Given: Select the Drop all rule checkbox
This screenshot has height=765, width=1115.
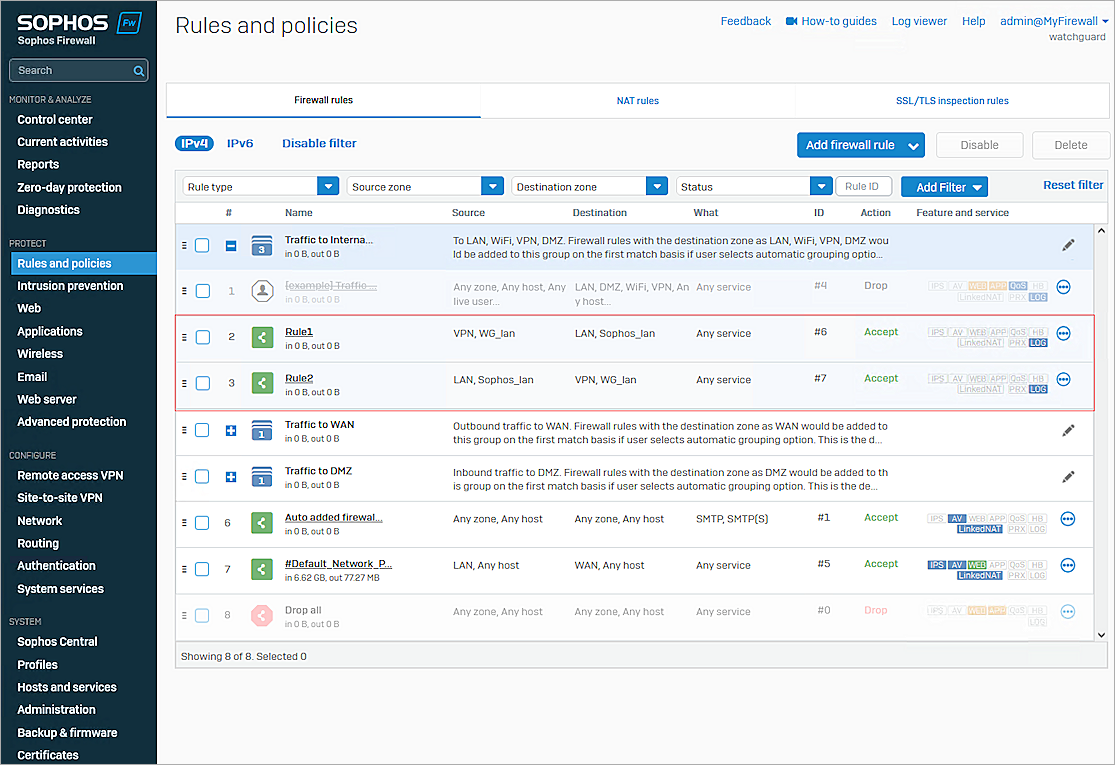Looking at the screenshot, I should point(203,614).
